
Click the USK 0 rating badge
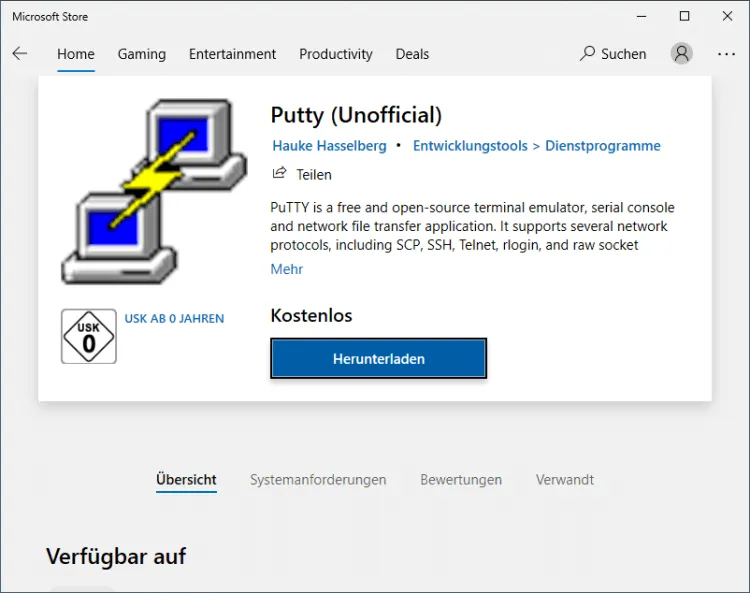pyautogui.click(x=89, y=336)
